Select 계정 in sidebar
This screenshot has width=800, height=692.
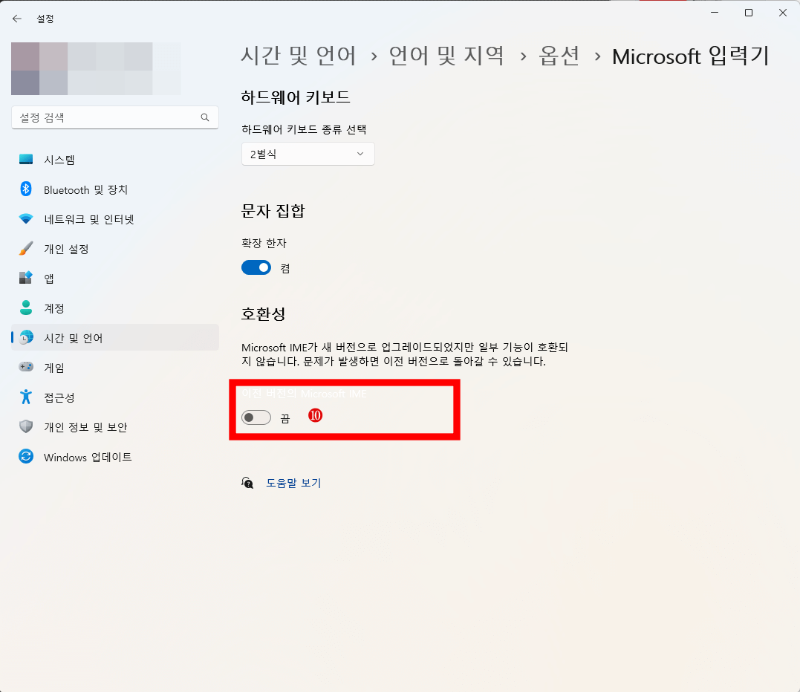(115, 308)
